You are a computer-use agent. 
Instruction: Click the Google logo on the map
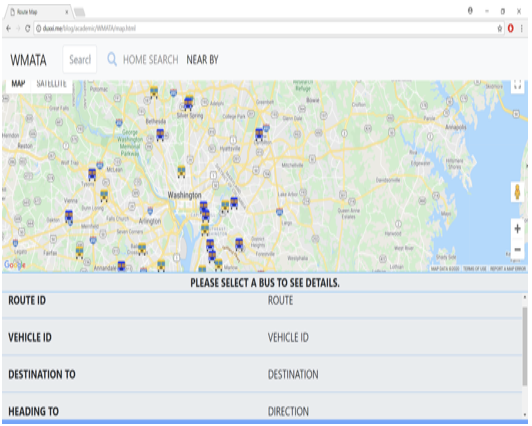coord(15,265)
